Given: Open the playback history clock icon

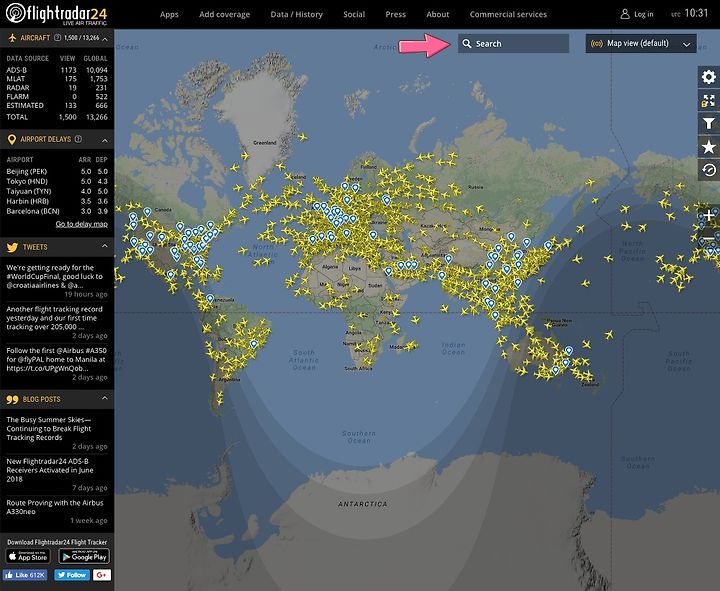Looking at the screenshot, I should point(709,170).
